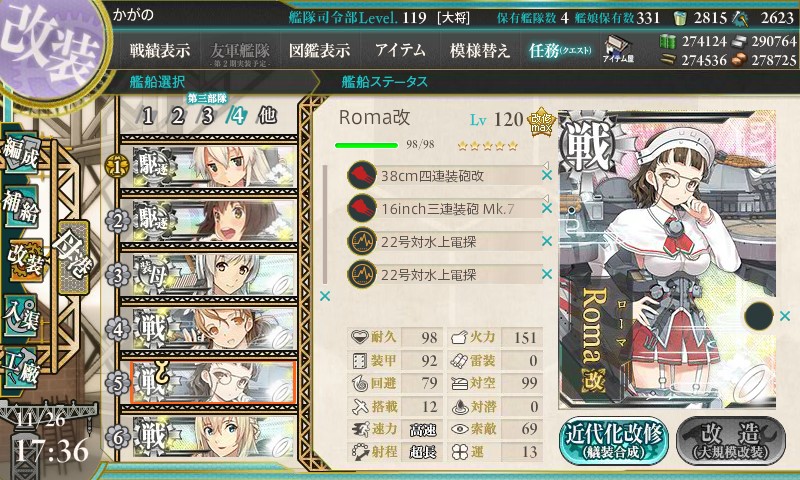The height and width of the screenshot is (480, 800).
Task: Select the flagship destroyer in slot 1
Action: (x=214, y=166)
